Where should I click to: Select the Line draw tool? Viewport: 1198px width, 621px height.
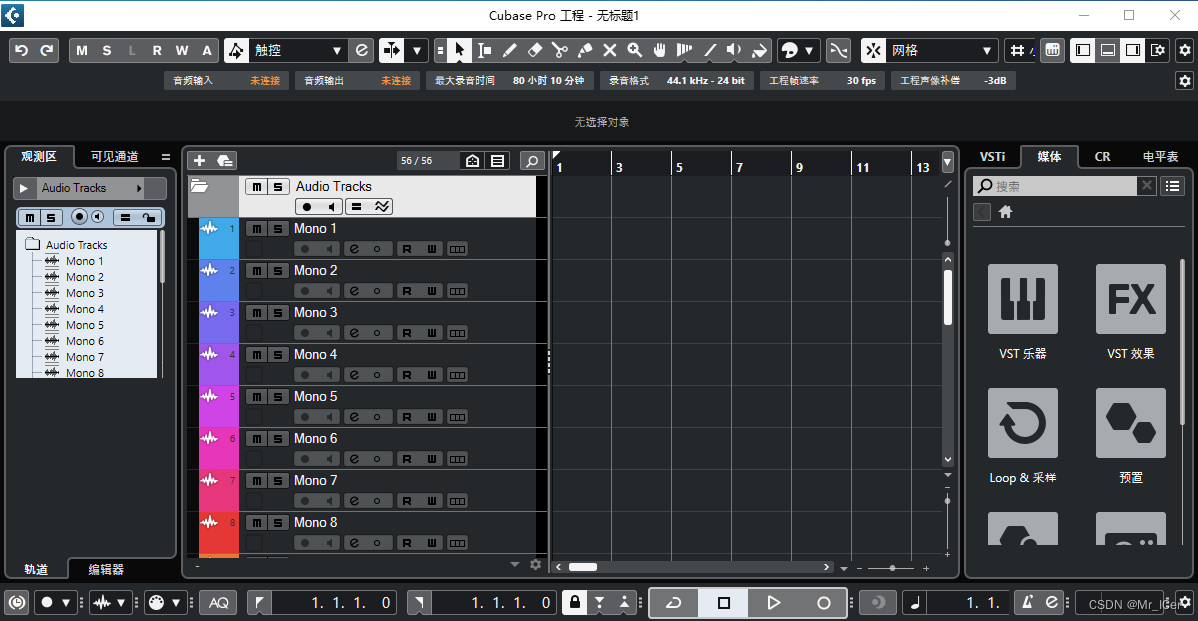click(x=710, y=50)
